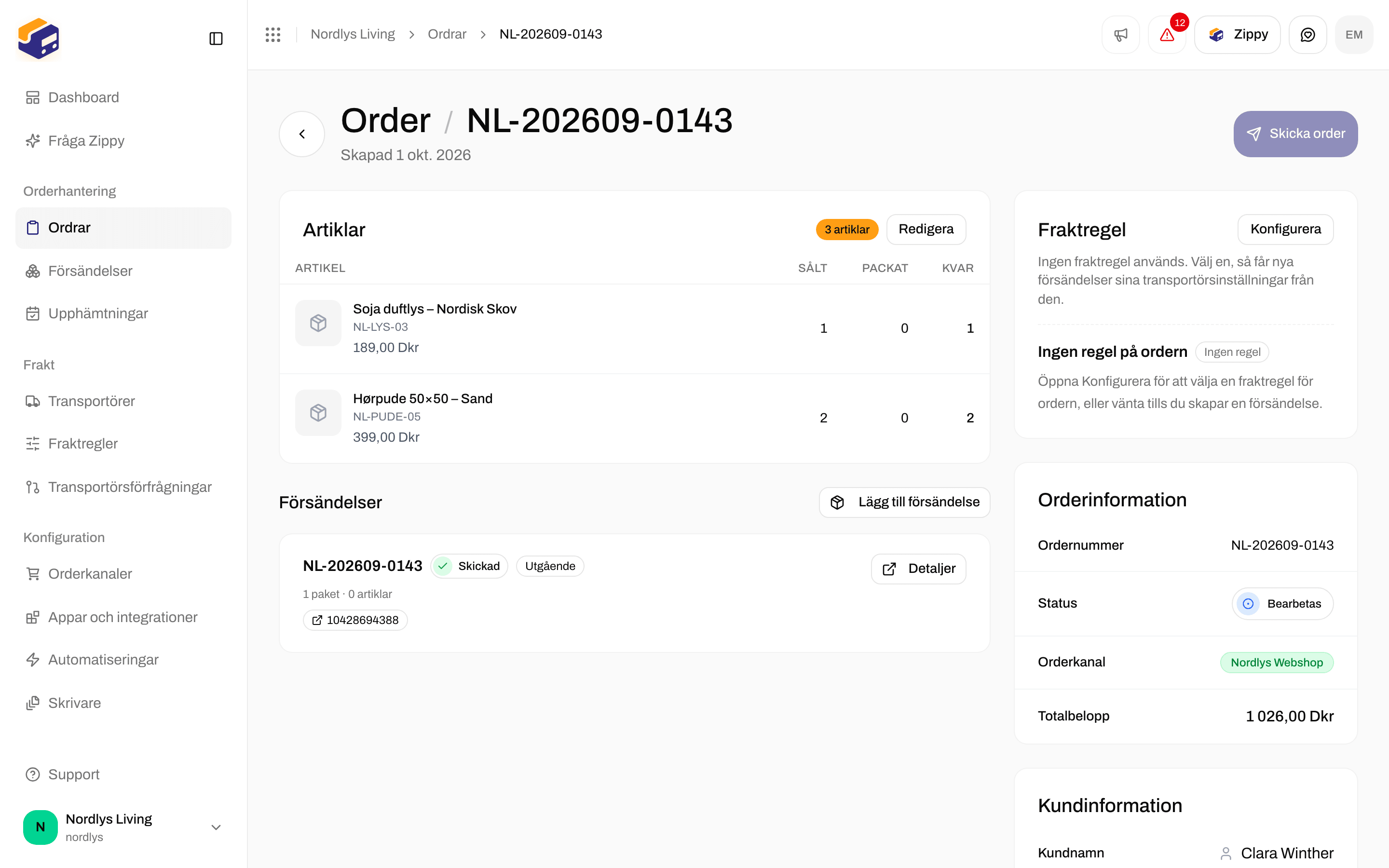This screenshot has height=868, width=1389.
Task: Open alerts with 12 notifications
Action: click(1167, 34)
